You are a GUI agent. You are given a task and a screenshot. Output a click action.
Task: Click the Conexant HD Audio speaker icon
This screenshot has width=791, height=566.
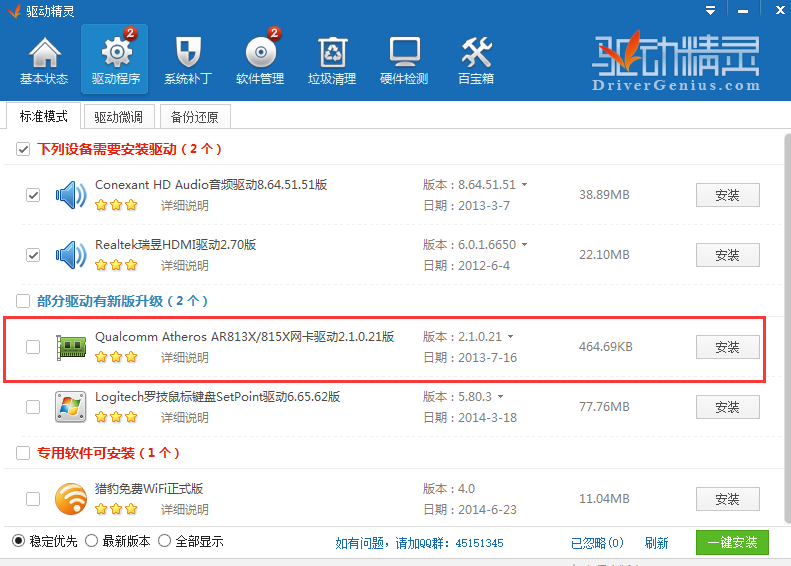click(71, 195)
